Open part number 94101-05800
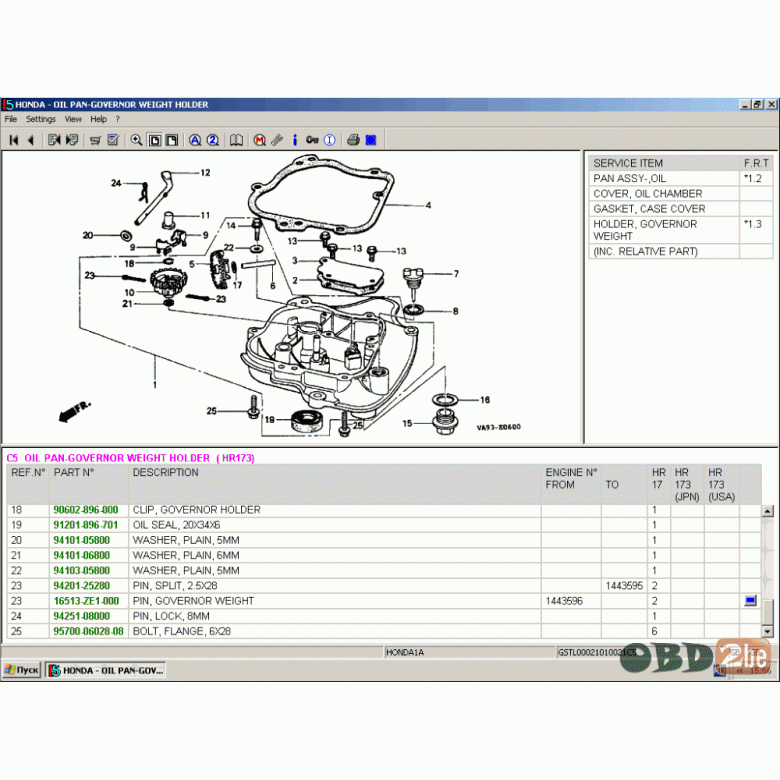 [x=82, y=540]
